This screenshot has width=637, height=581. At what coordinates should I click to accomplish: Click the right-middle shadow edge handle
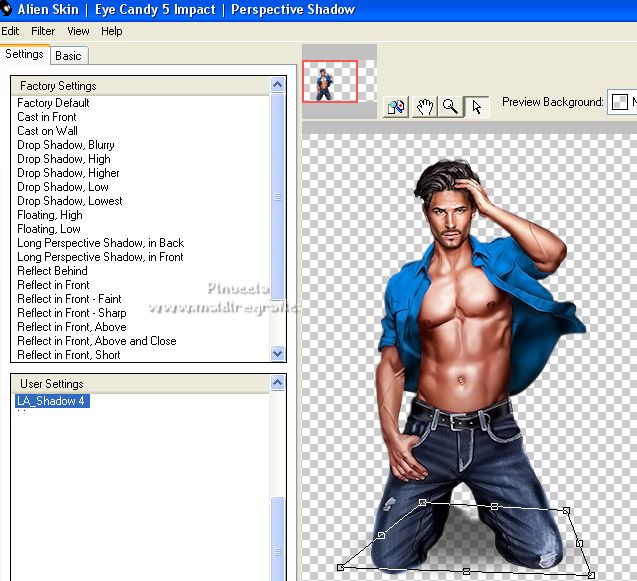click(580, 543)
